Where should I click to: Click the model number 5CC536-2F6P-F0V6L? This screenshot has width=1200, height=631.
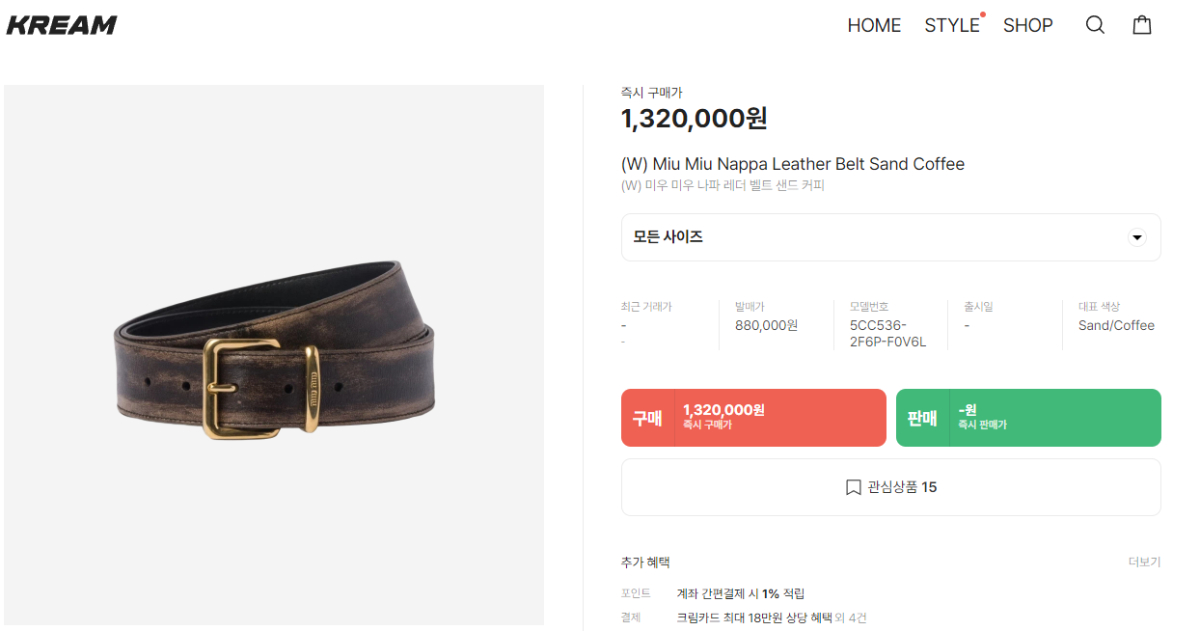[x=888, y=333]
